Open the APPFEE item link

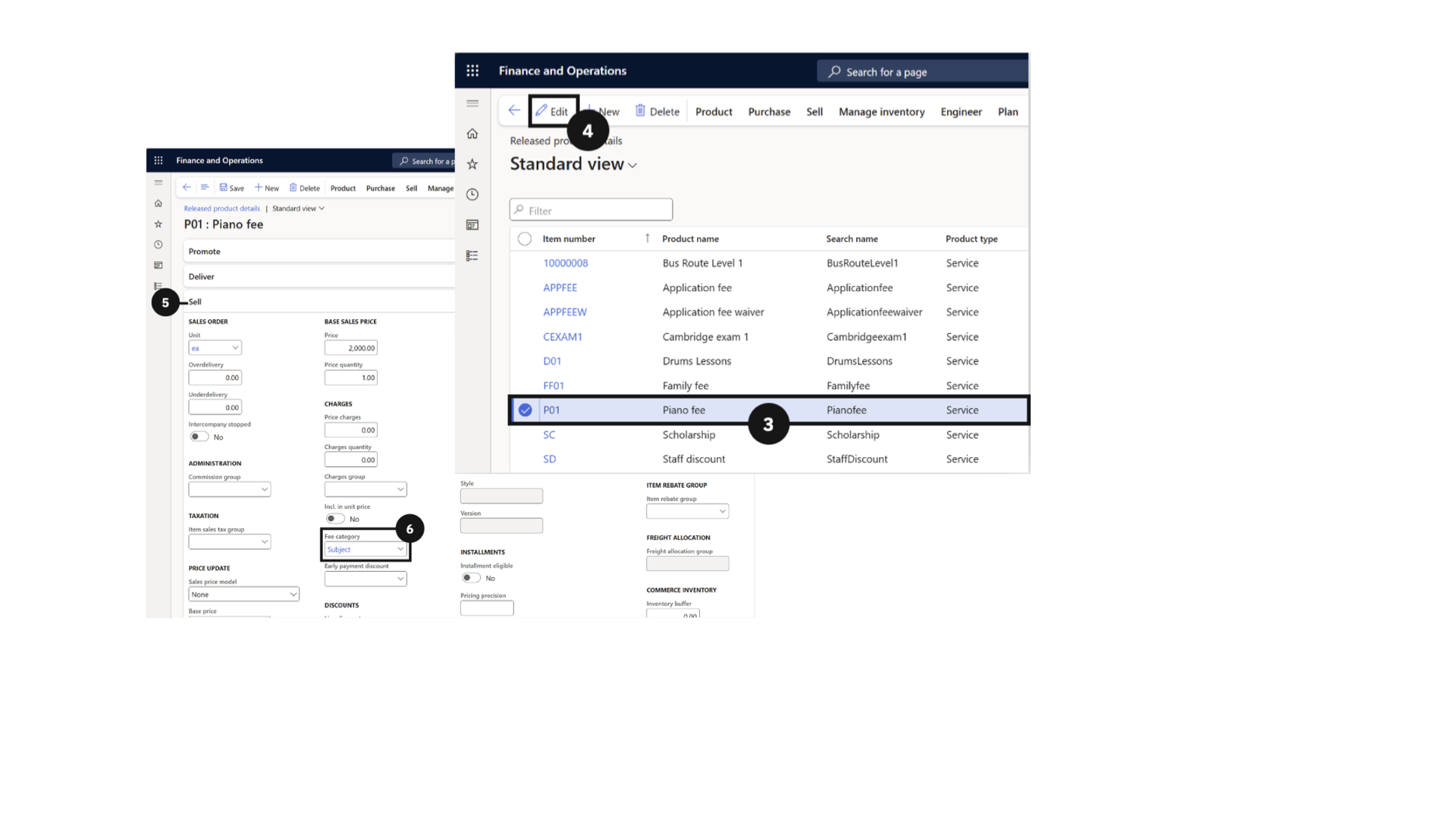[x=560, y=287]
